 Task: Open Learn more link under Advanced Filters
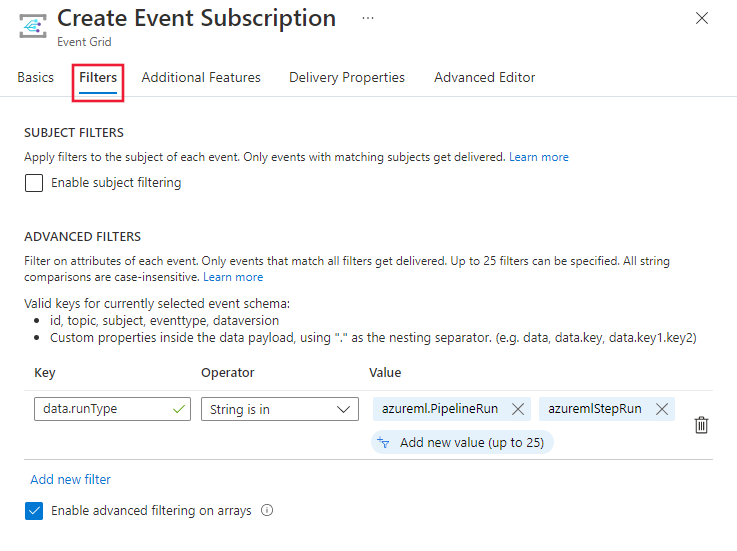pos(233,277)
